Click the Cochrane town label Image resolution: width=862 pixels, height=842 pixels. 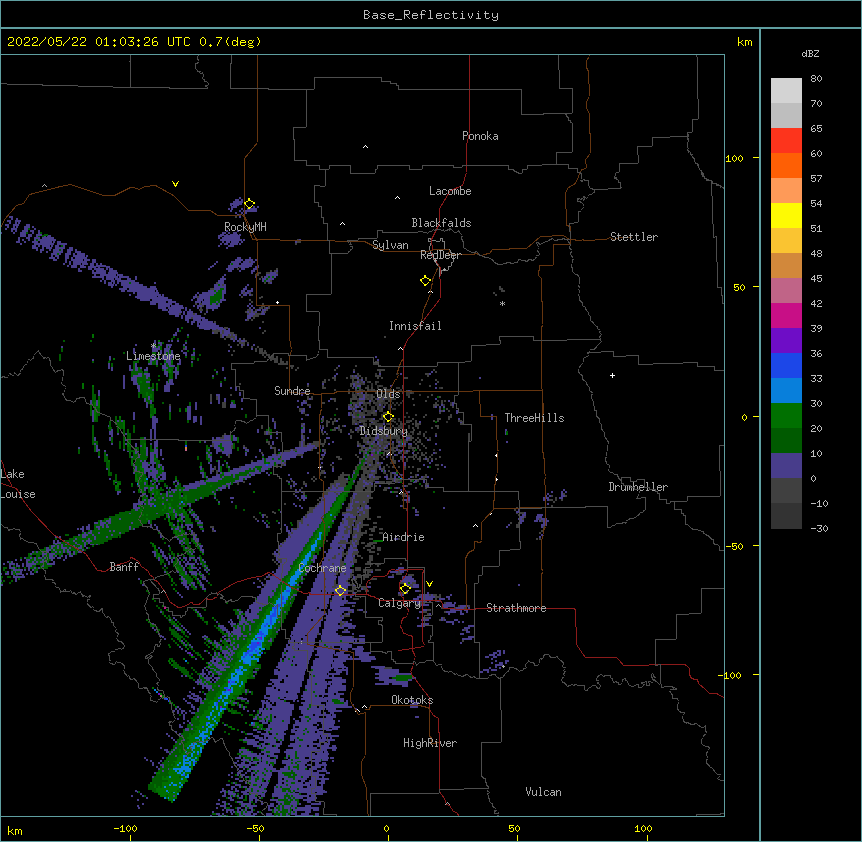(322, 568)
